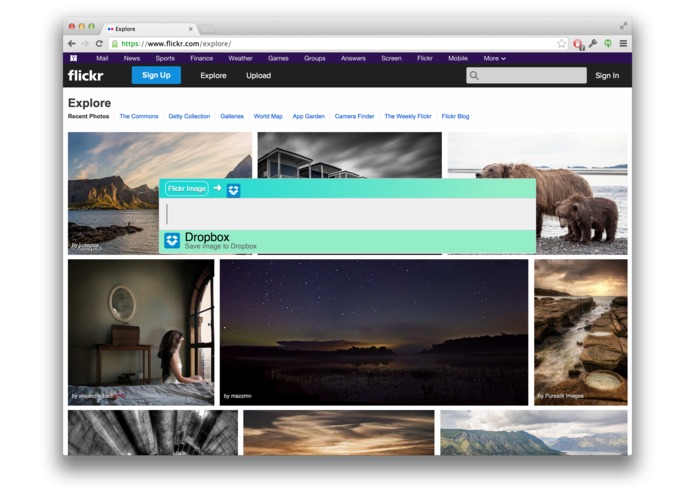The width and height of the screenshot is (695, 494).
Task: Open the woman sitting by window photo
Action: (x=141, y=332)
